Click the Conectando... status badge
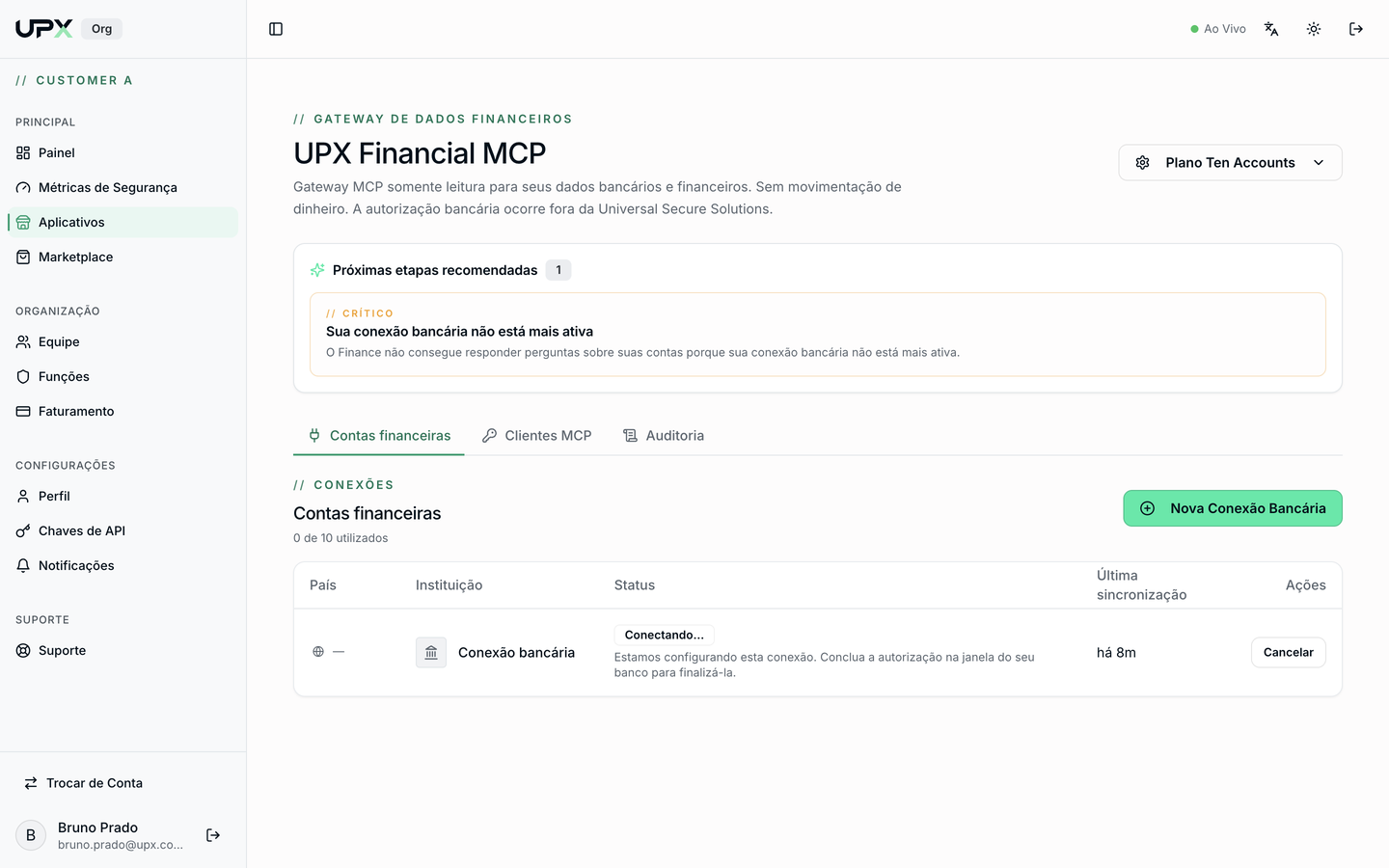Viewport: 1389px width, 868px height. pyautogui.click(x=664, y=635)
